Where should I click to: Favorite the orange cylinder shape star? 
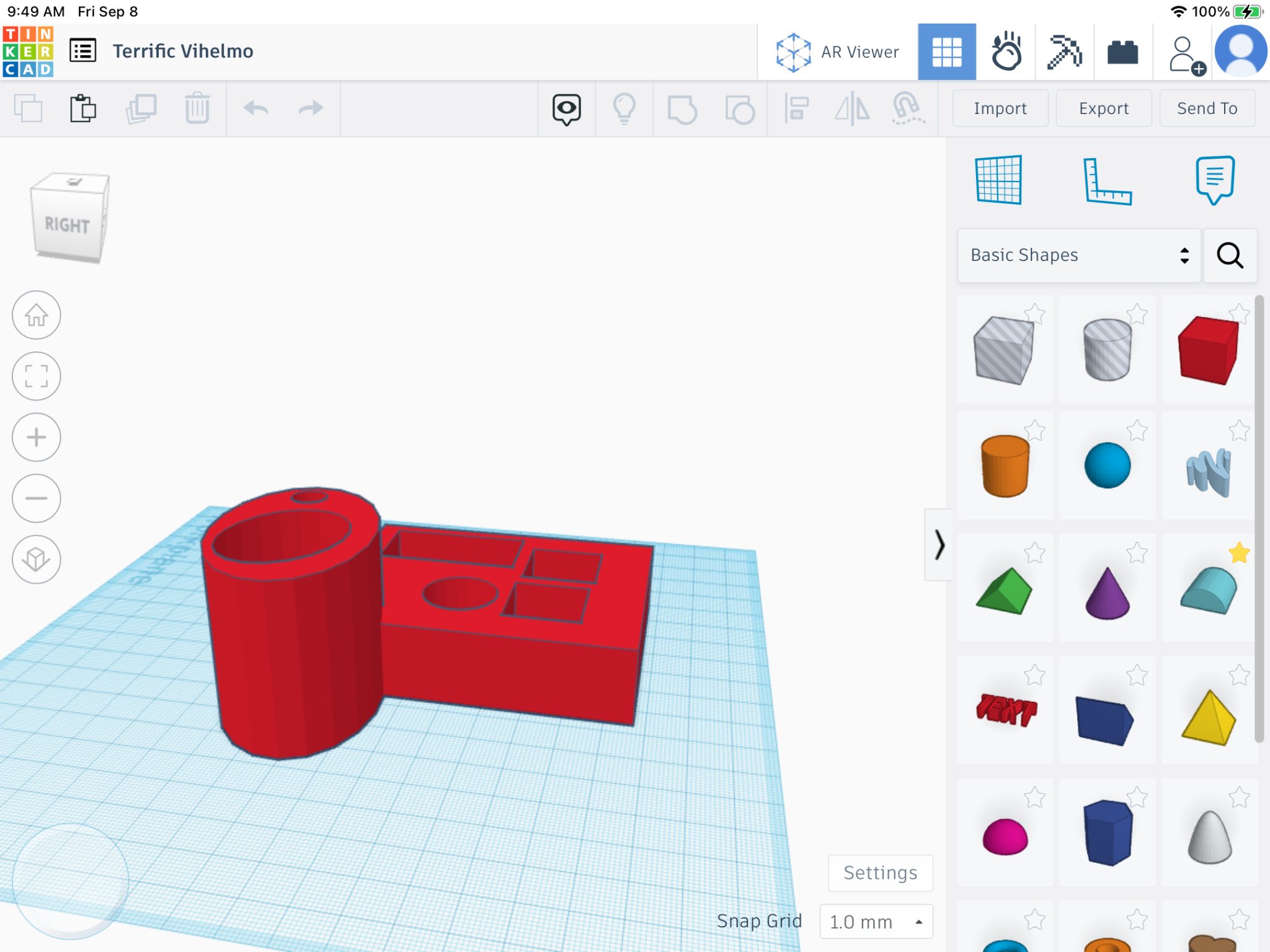(x=1034, y=430)
